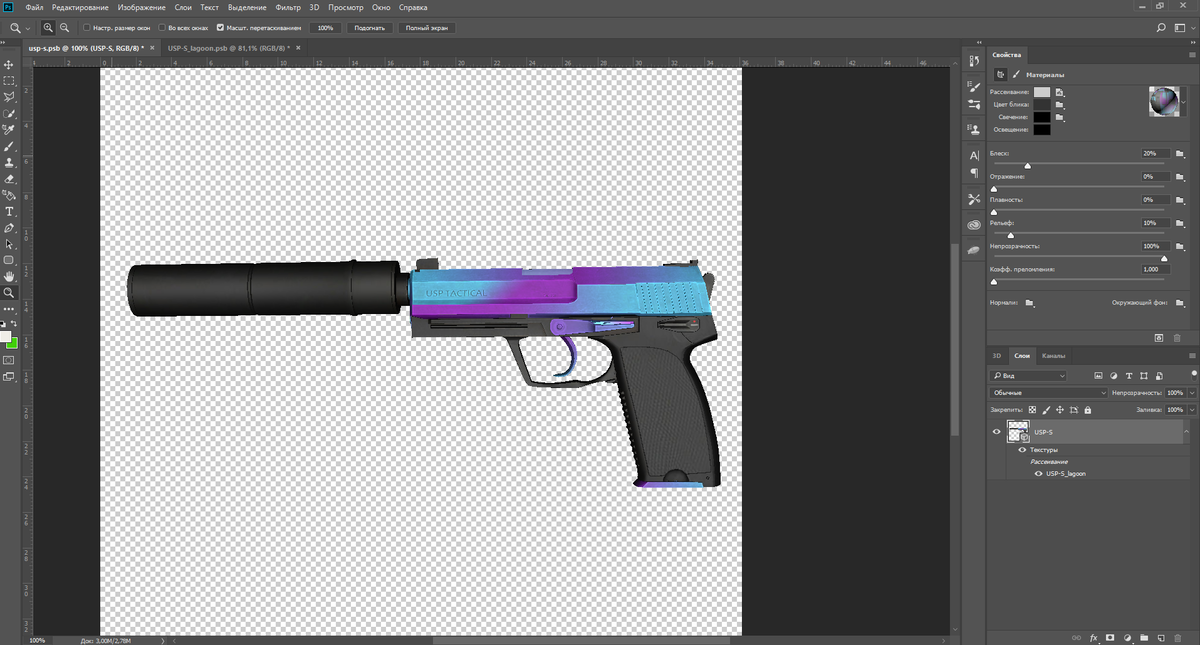Click the 100% zoom button
This screenshot has height=645, width=1200.
[325, 27]
